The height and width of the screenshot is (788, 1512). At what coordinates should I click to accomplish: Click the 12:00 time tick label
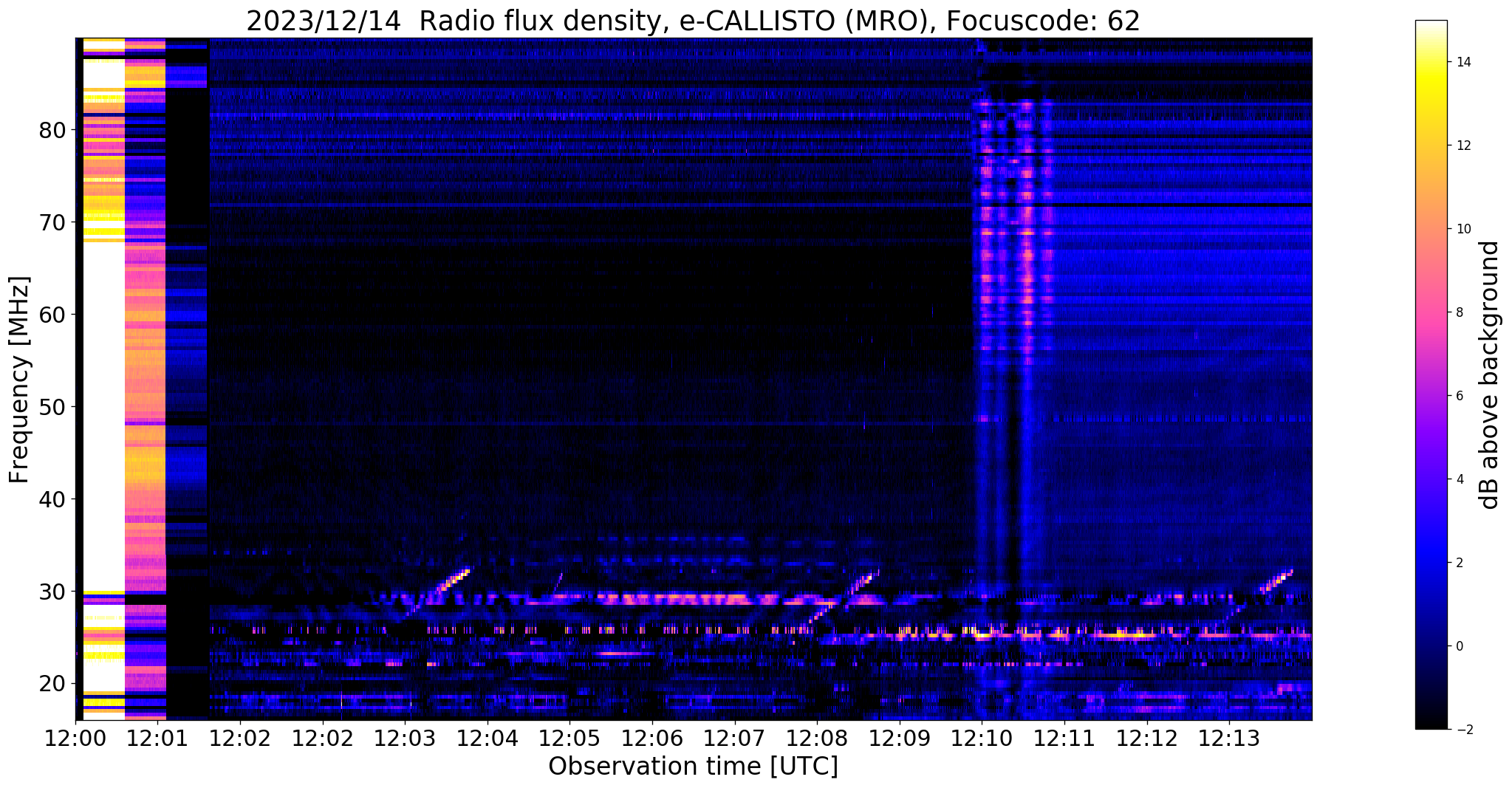[x=75, y=739]
